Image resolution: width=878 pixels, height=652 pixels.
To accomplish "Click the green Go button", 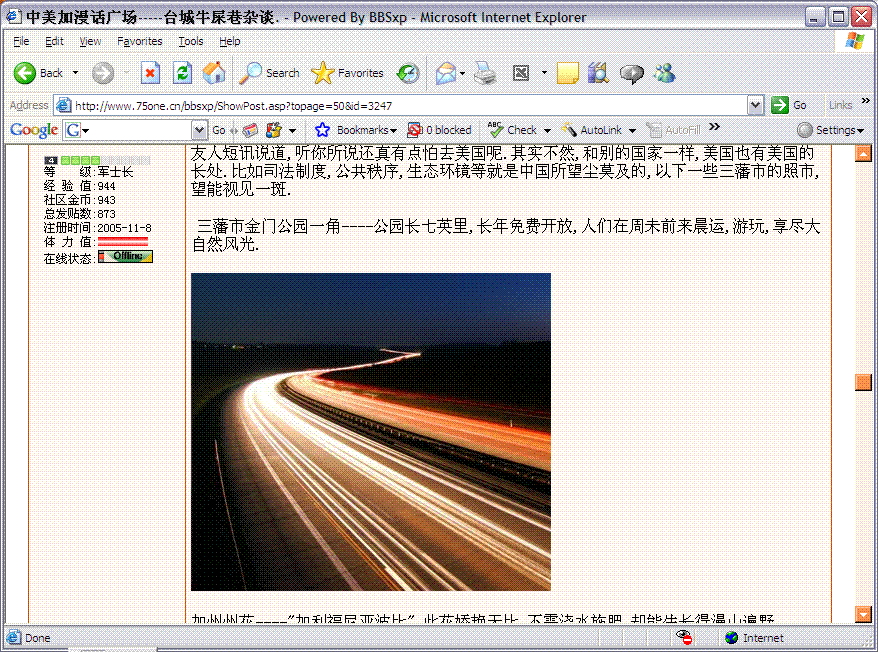I will pos(789,105).
